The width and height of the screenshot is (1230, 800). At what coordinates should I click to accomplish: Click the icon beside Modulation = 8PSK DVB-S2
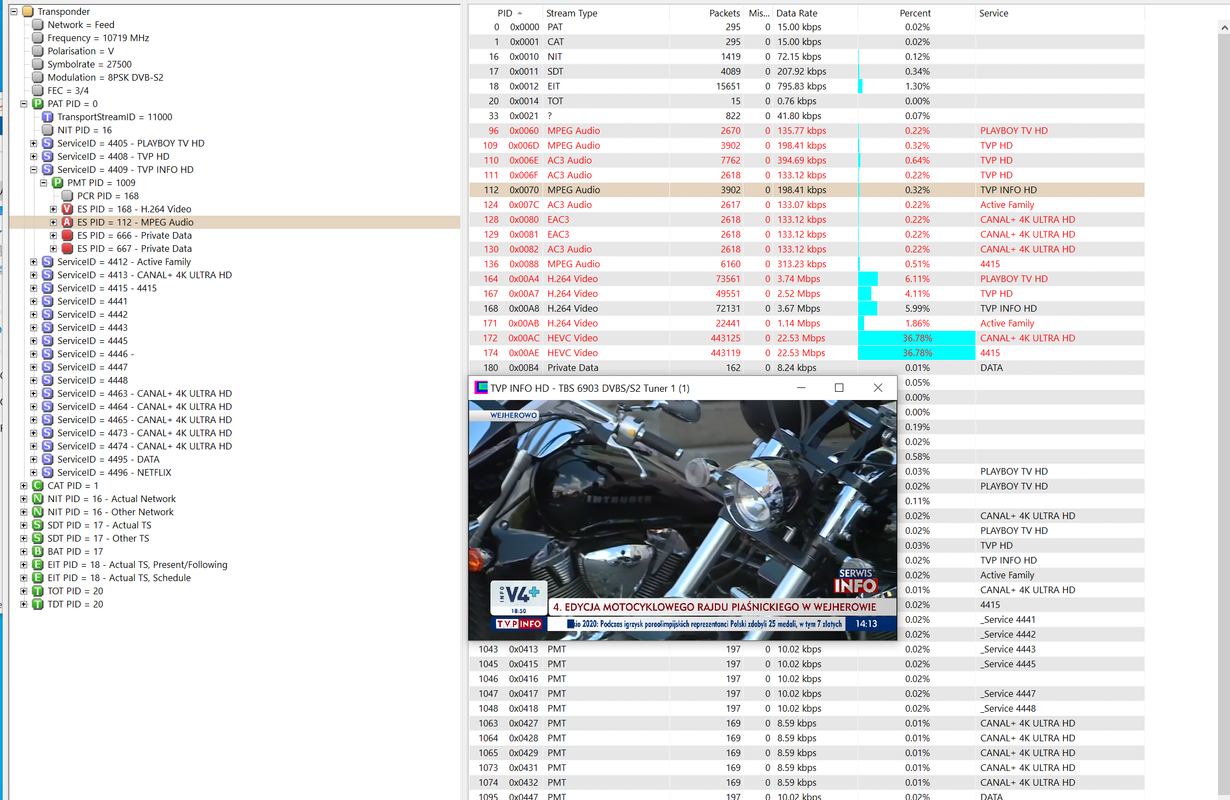(x=37, y=77)
